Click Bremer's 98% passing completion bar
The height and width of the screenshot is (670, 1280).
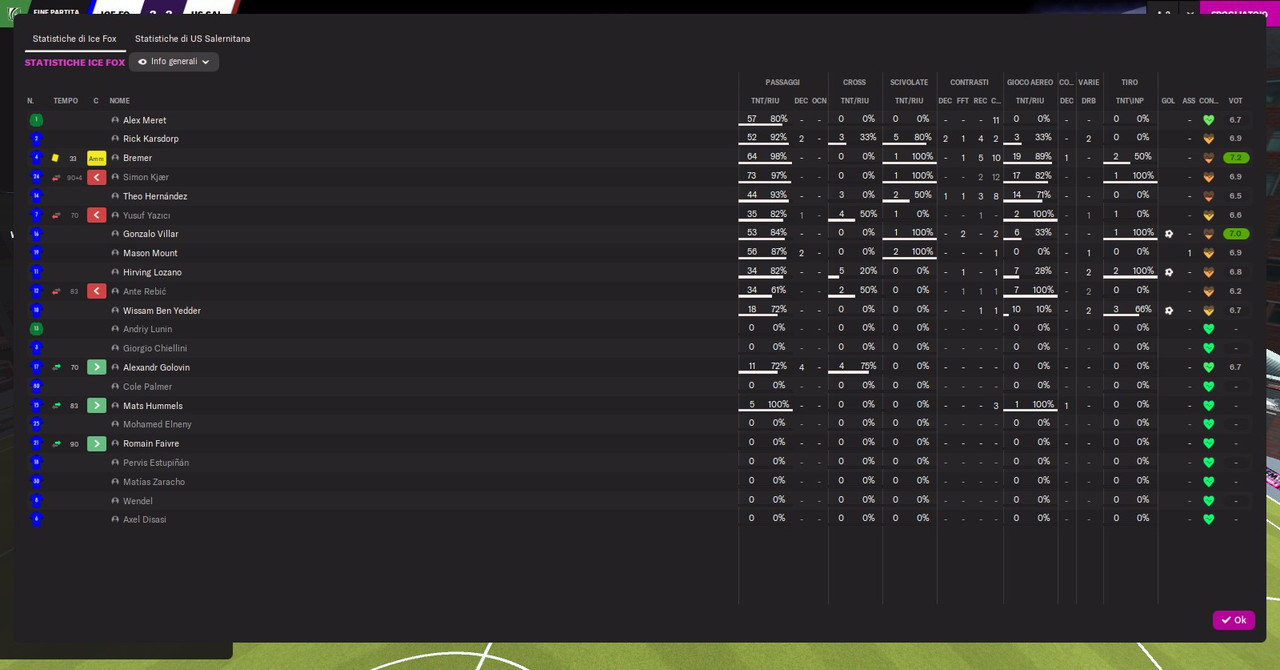765,164
